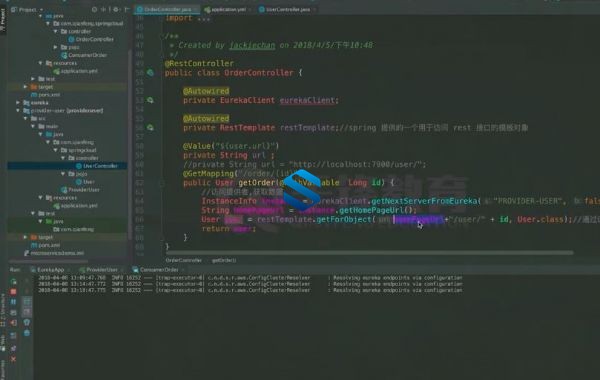Image resolution: width=600 pixels, height=380 pixels.
Task: Close the ConsumerOrder run tab
Action: tap(183, 270)
